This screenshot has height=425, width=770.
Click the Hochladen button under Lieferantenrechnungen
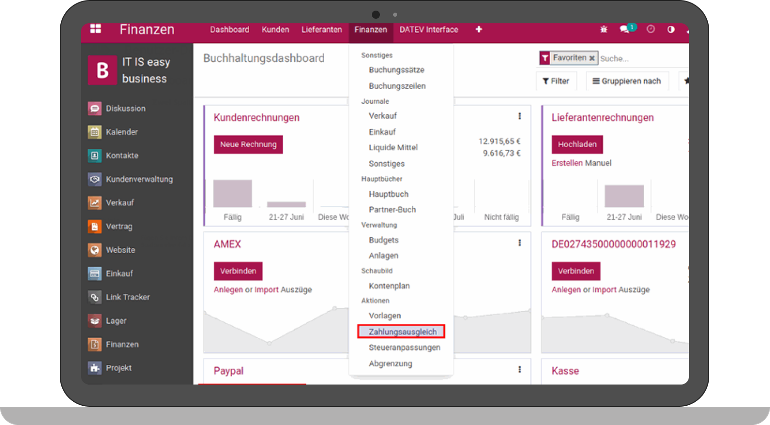pos(577,144)
